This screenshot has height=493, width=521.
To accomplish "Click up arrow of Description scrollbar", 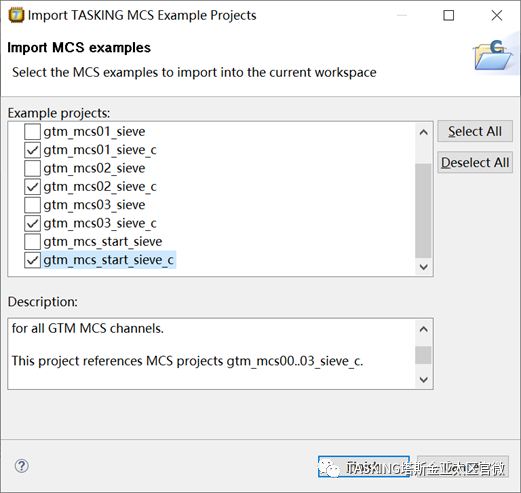I will pos(423,329).
